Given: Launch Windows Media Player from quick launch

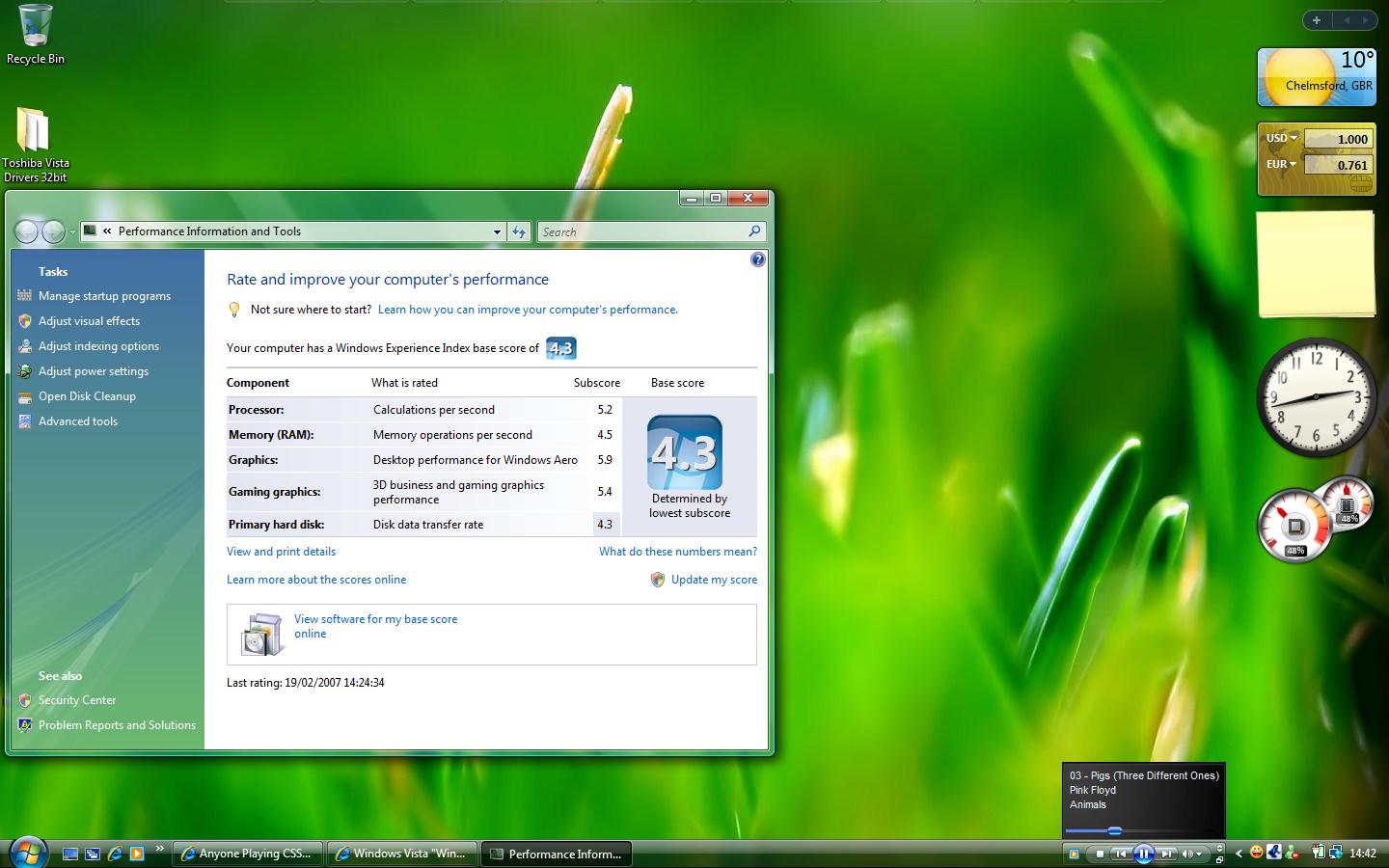Looking at the screenshot, I should coord(137,854).
